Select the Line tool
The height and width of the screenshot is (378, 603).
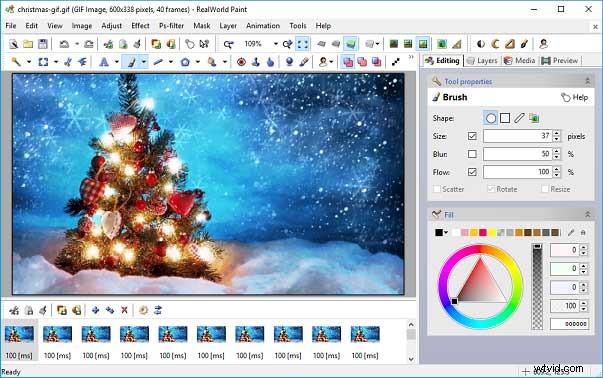tap(158, 62)
